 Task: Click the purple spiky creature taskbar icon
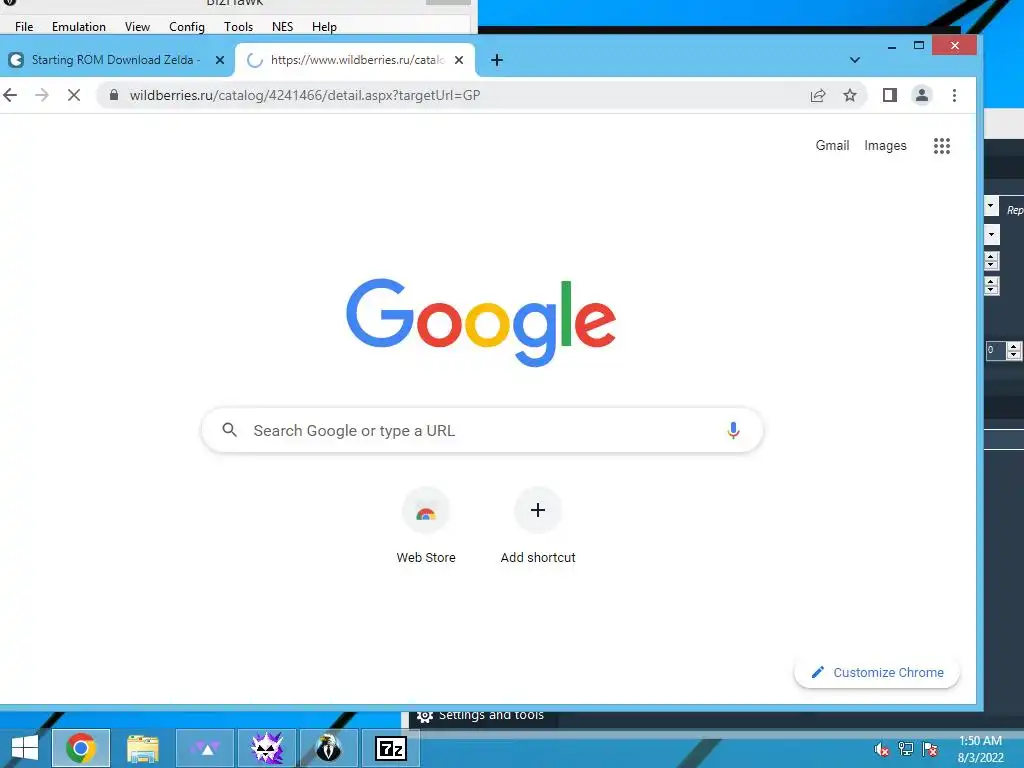point(266,748)
